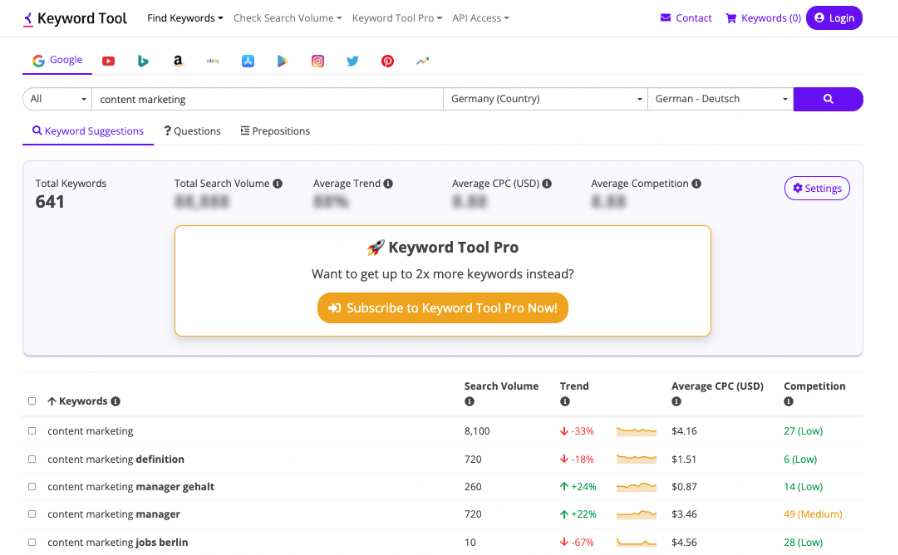The height and width of the screenshot is (555, 898).
Task: Switch to the Keyword Suggestions tab
Action: (x=88, y=131)
